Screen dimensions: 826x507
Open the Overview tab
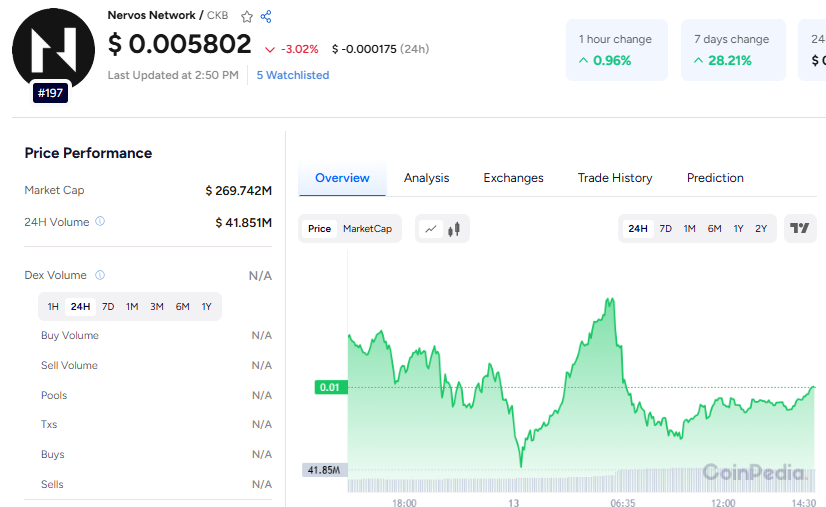pos(342,178)
